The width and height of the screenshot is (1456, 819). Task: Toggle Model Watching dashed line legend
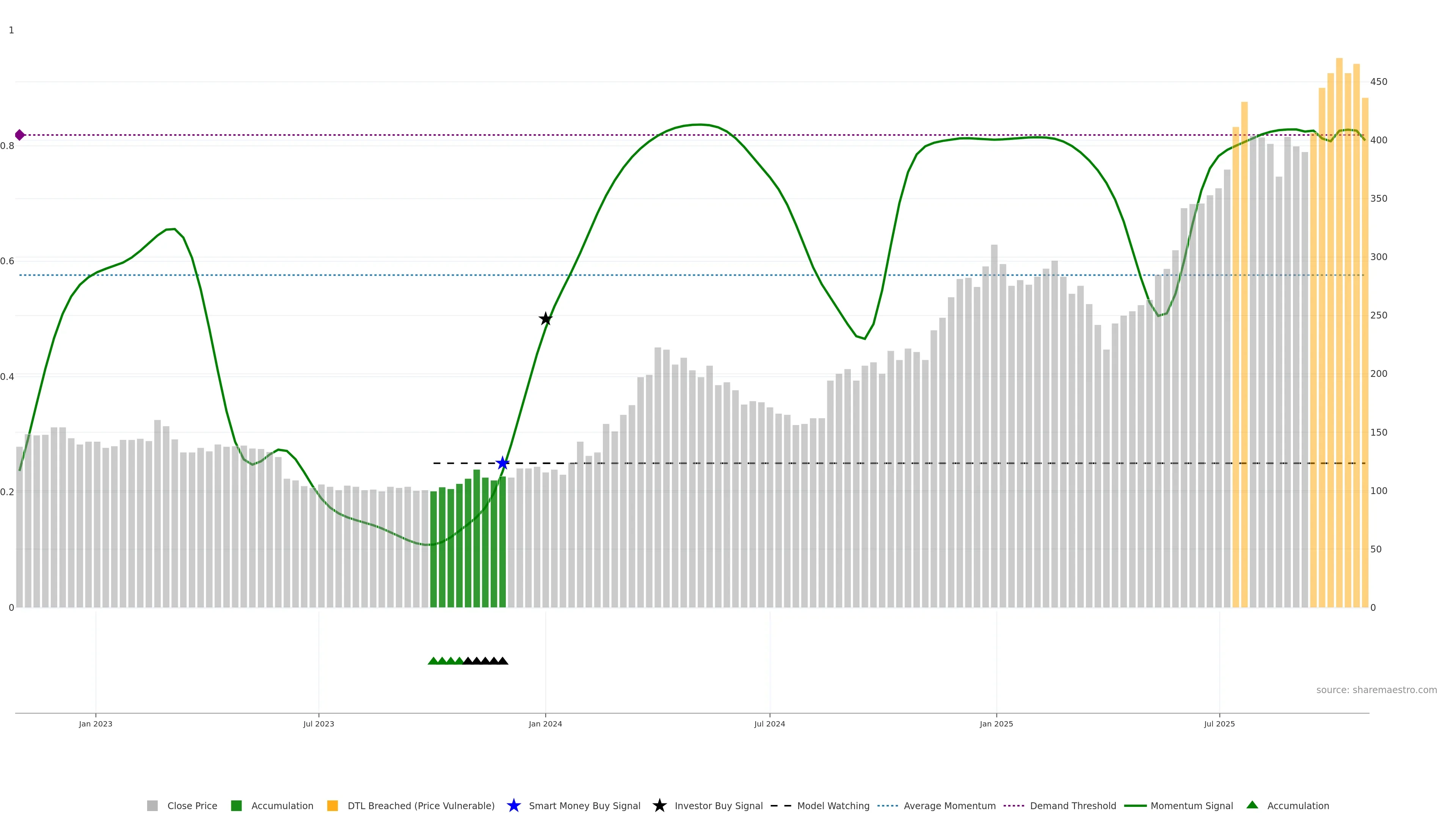coord(833,806)
